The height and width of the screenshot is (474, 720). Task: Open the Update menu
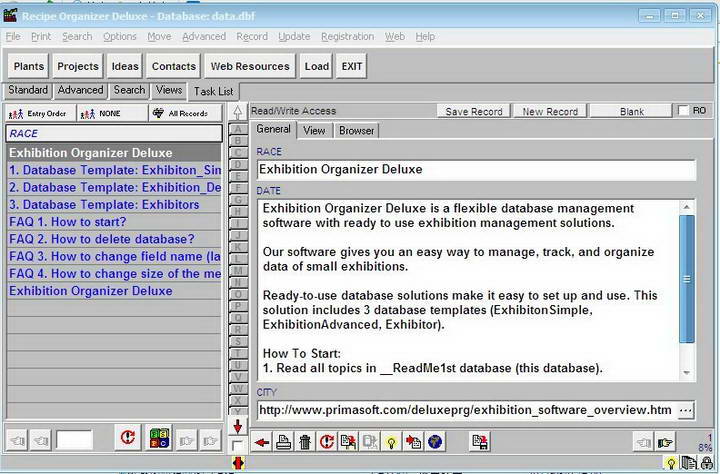294,36
